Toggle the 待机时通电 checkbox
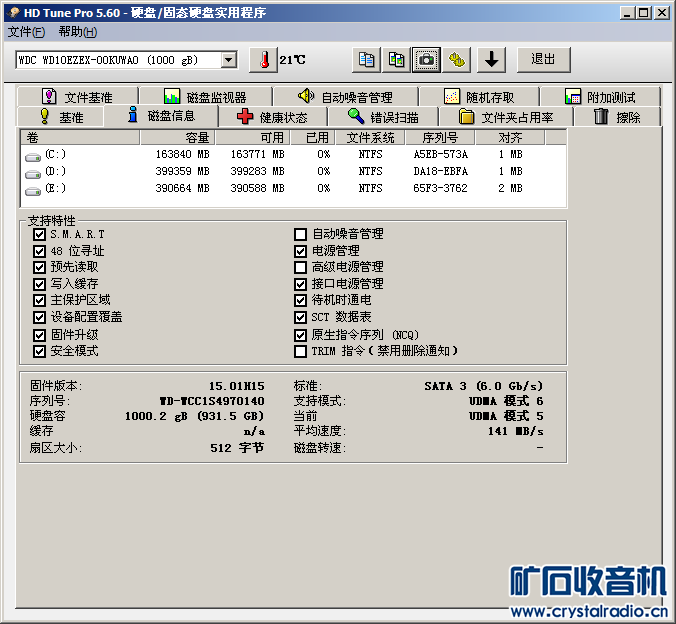The width and height of the screenshot is (676, 624). tap(300, 300)
